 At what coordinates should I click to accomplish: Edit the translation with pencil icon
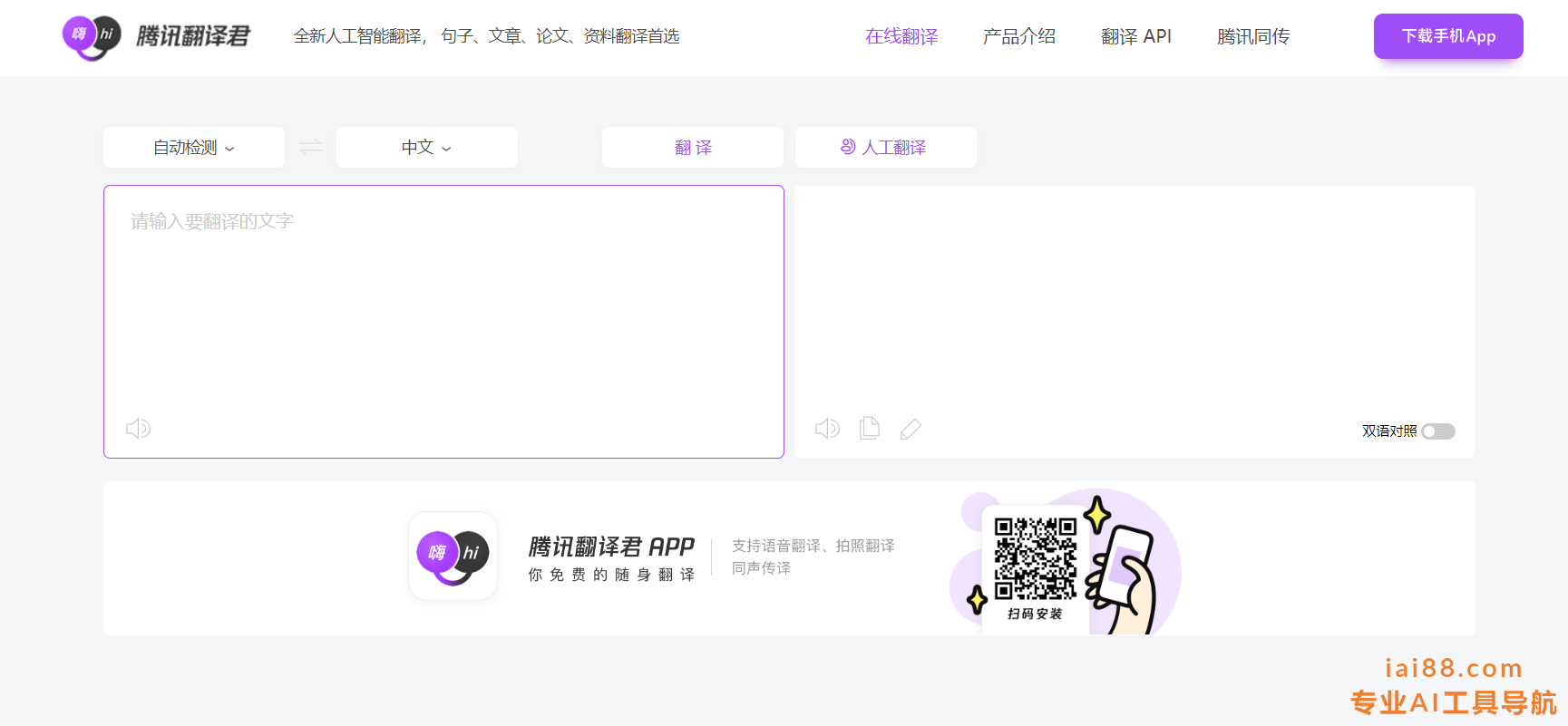911,429
